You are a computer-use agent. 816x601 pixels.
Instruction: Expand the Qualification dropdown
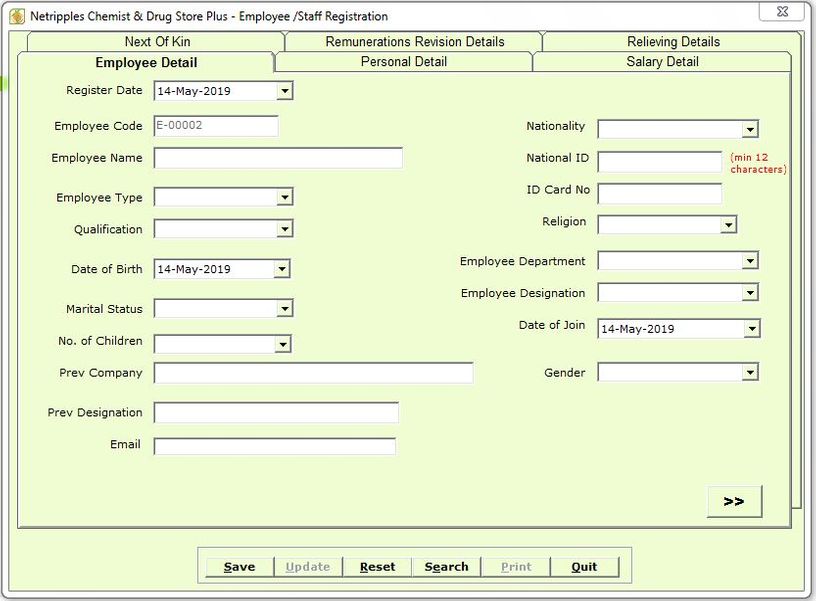click(x=284, y=229)
